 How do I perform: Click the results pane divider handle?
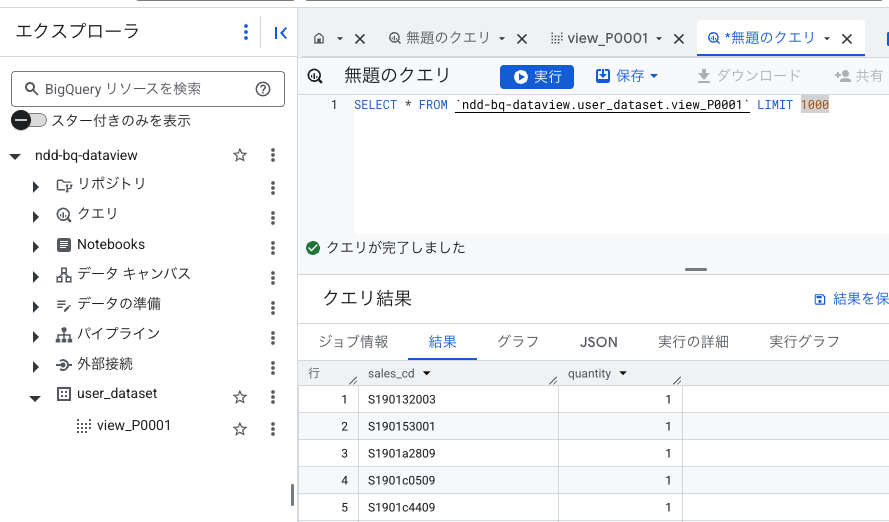(696, 270)
